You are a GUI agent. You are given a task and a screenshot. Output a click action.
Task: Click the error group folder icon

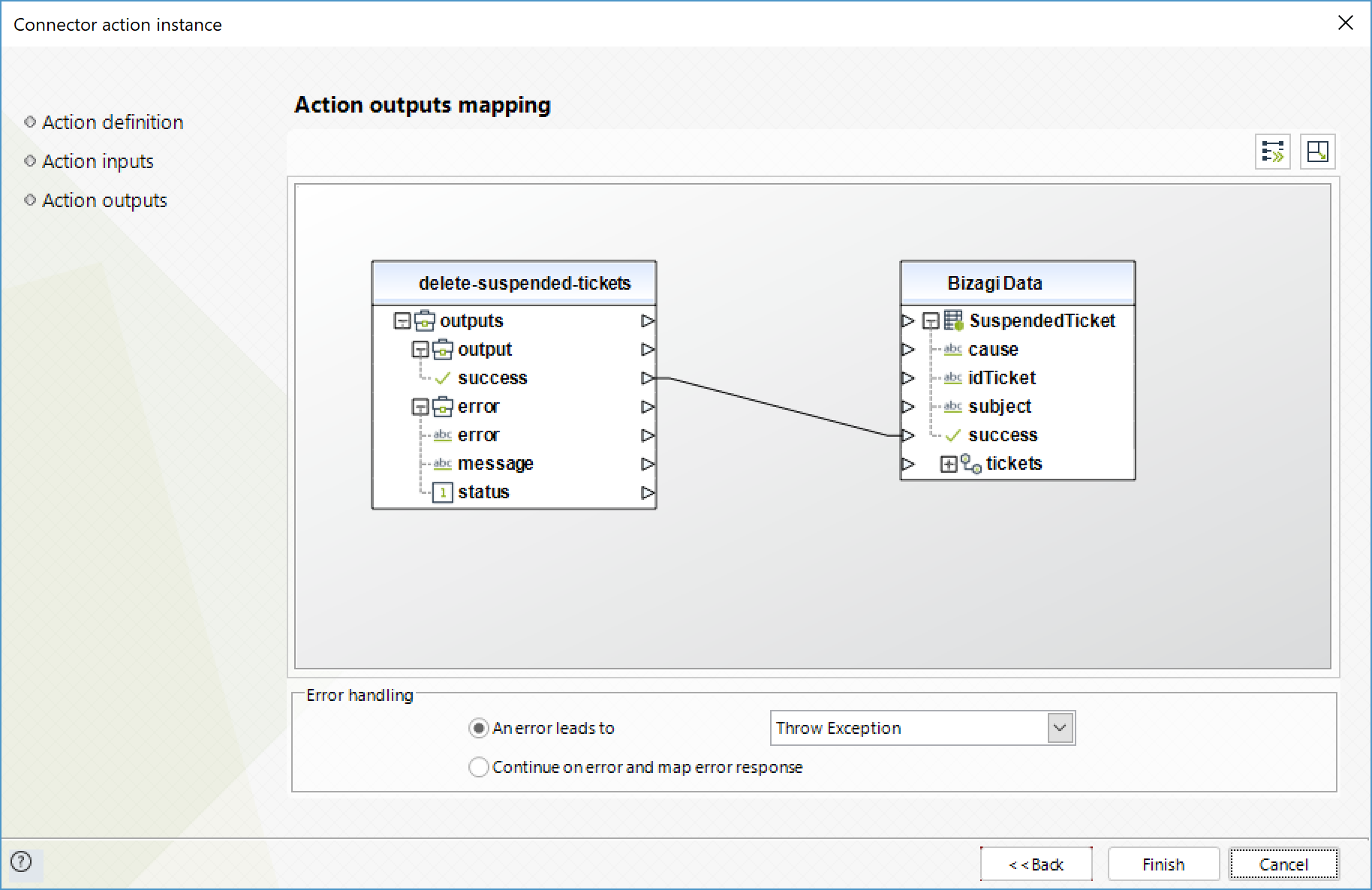coord(443,406)
